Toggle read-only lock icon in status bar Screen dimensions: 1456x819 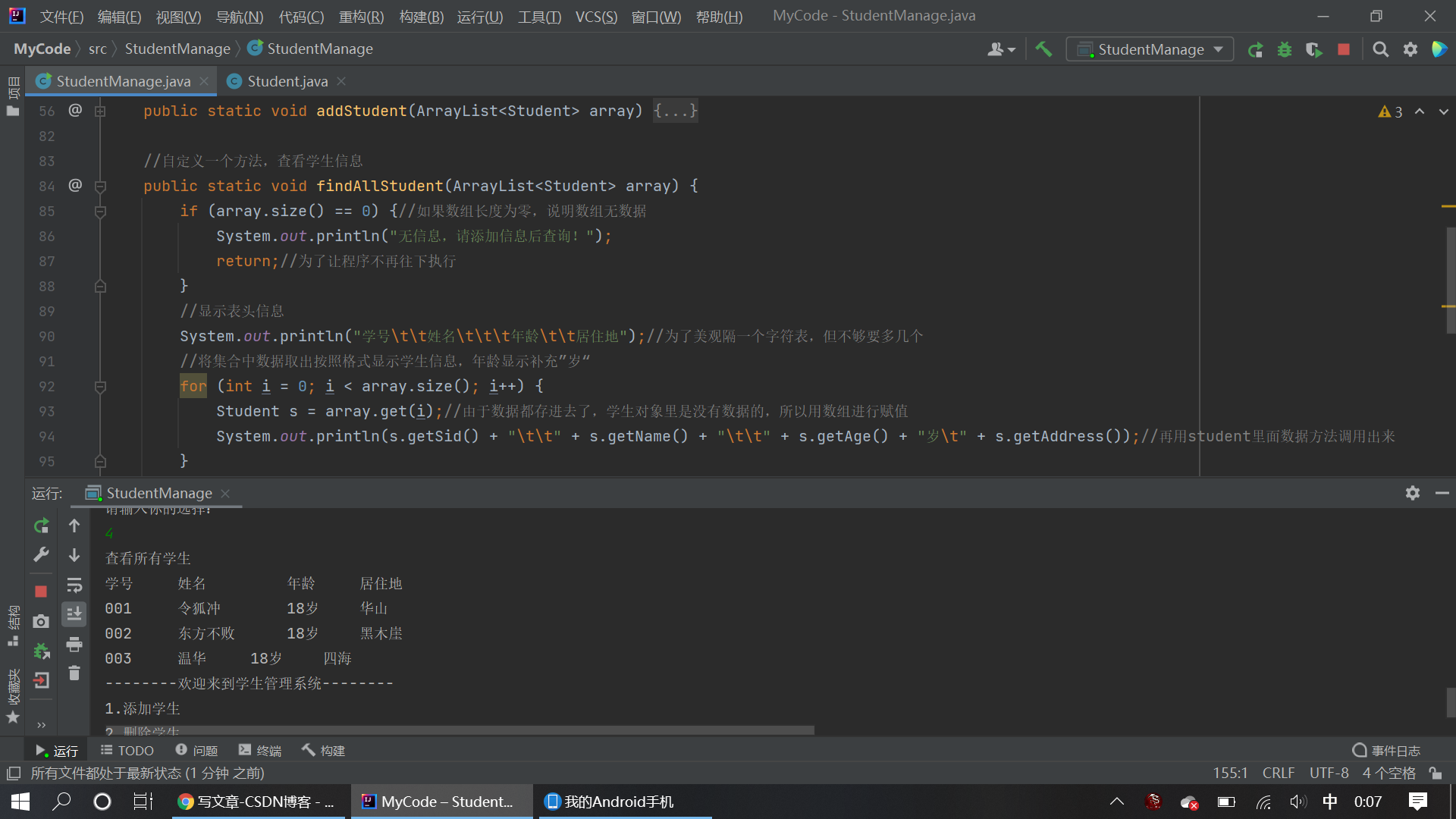1436,773
